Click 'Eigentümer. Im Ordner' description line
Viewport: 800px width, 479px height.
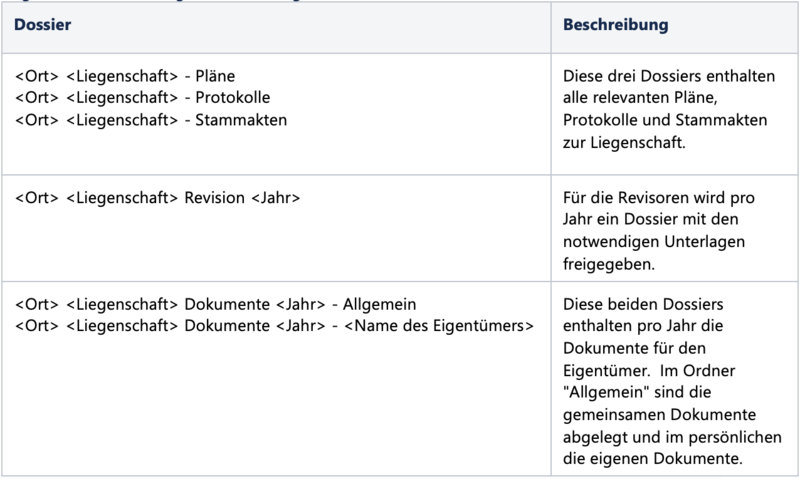click(x=649, y=370)
